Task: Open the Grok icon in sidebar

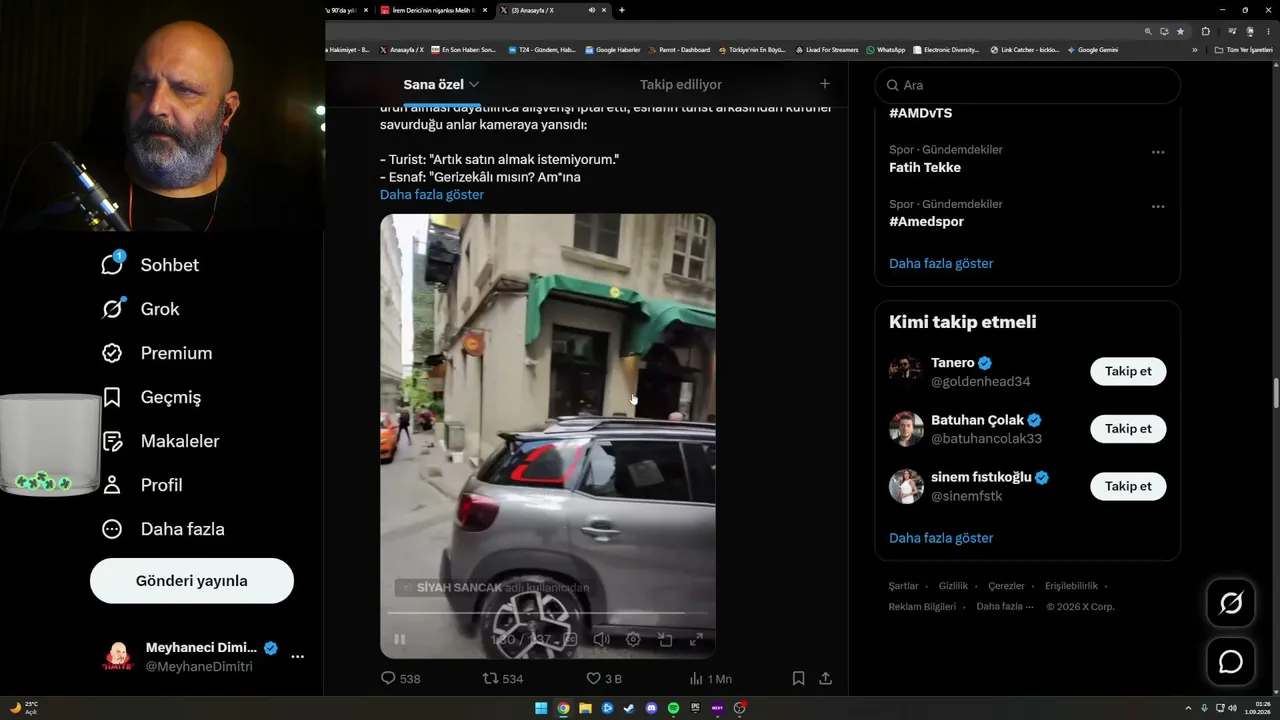Action: coord(112,309)
